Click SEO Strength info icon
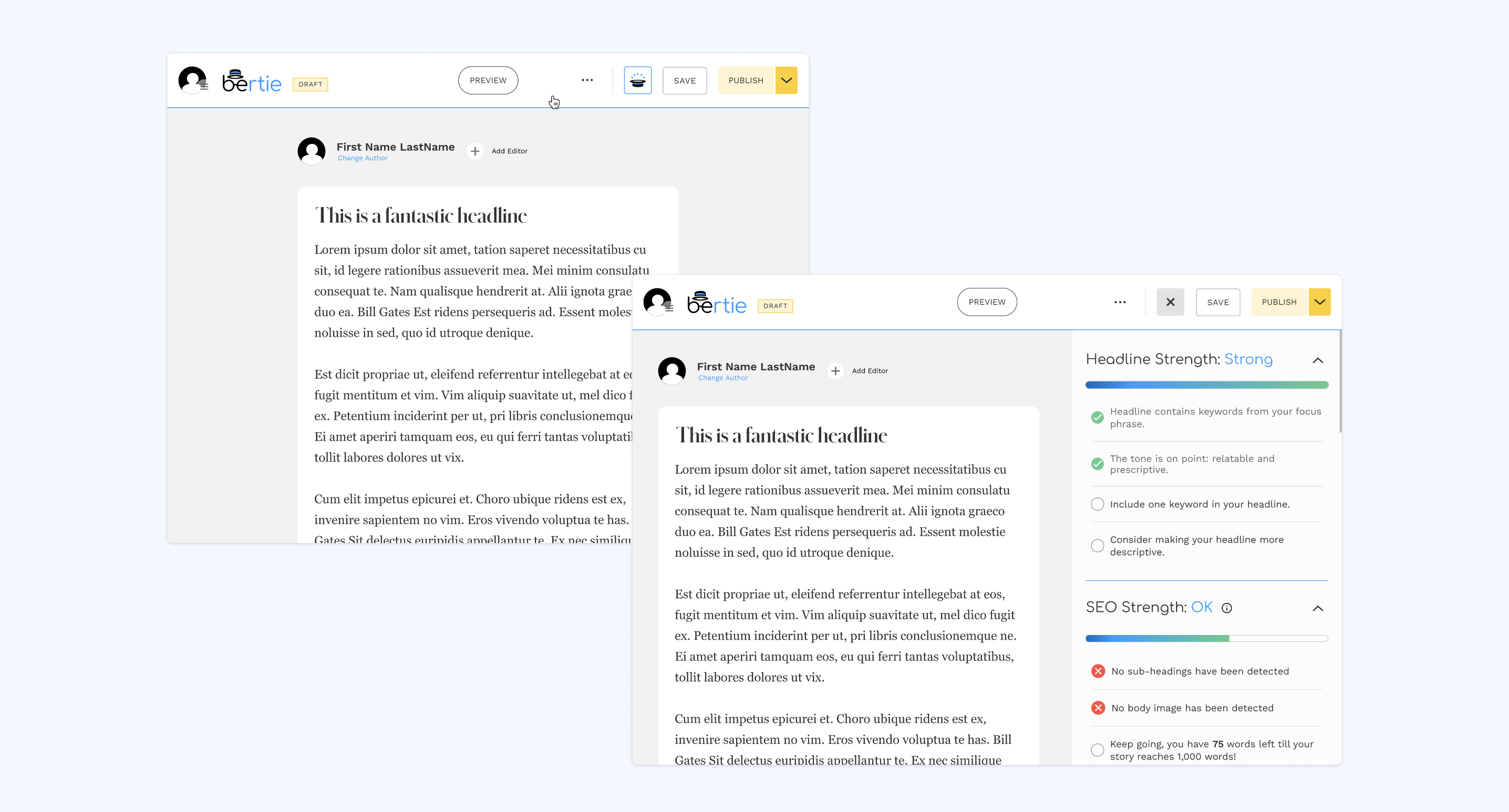The width and height of the screenshot is (1509, 812). tap(1227, 608)
